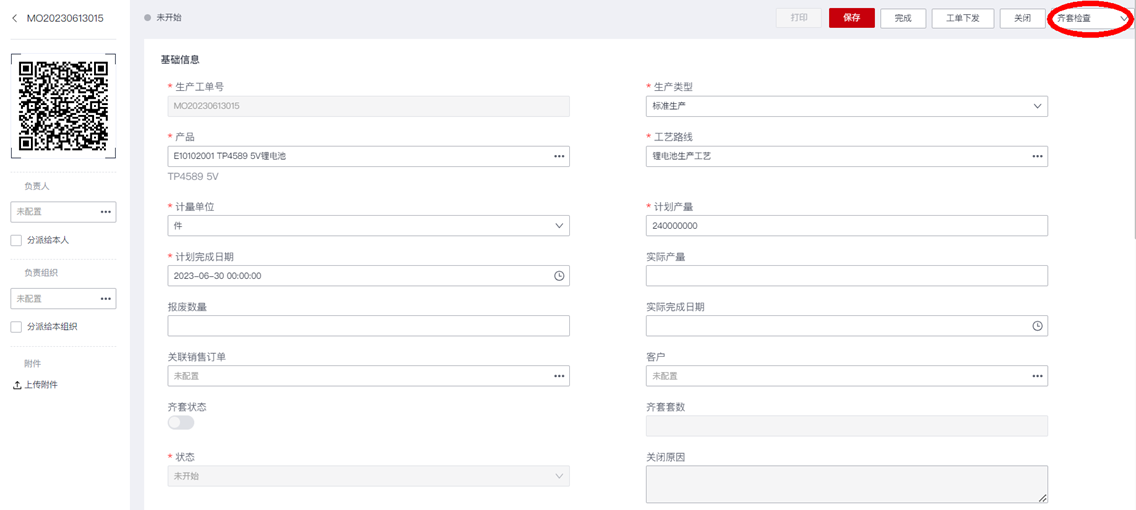Click the 计划产量 input field
The image size is (1136, 510).
coord(846,226)
